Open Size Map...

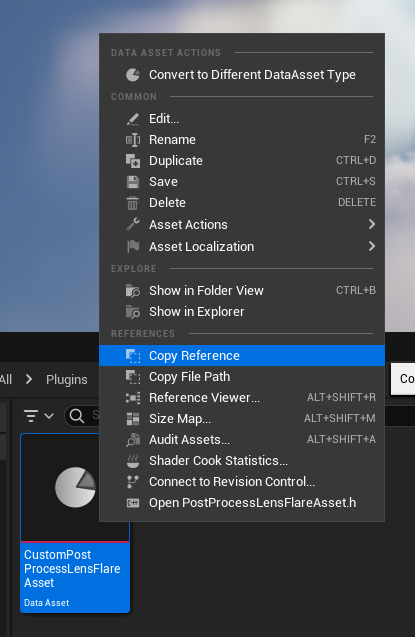click(x=242, y=419)
